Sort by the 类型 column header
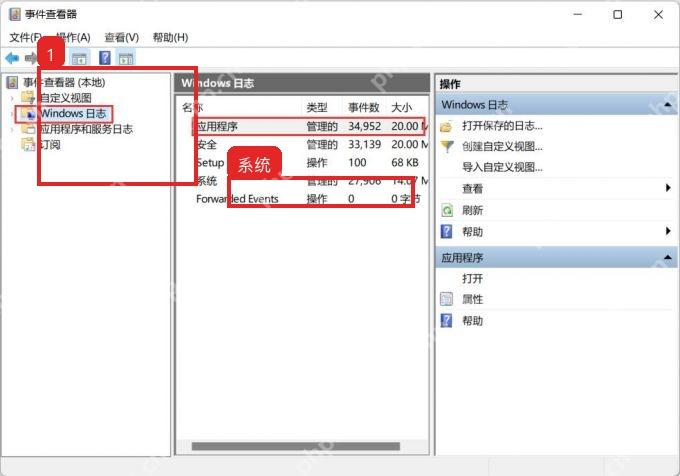 [317, 107]
